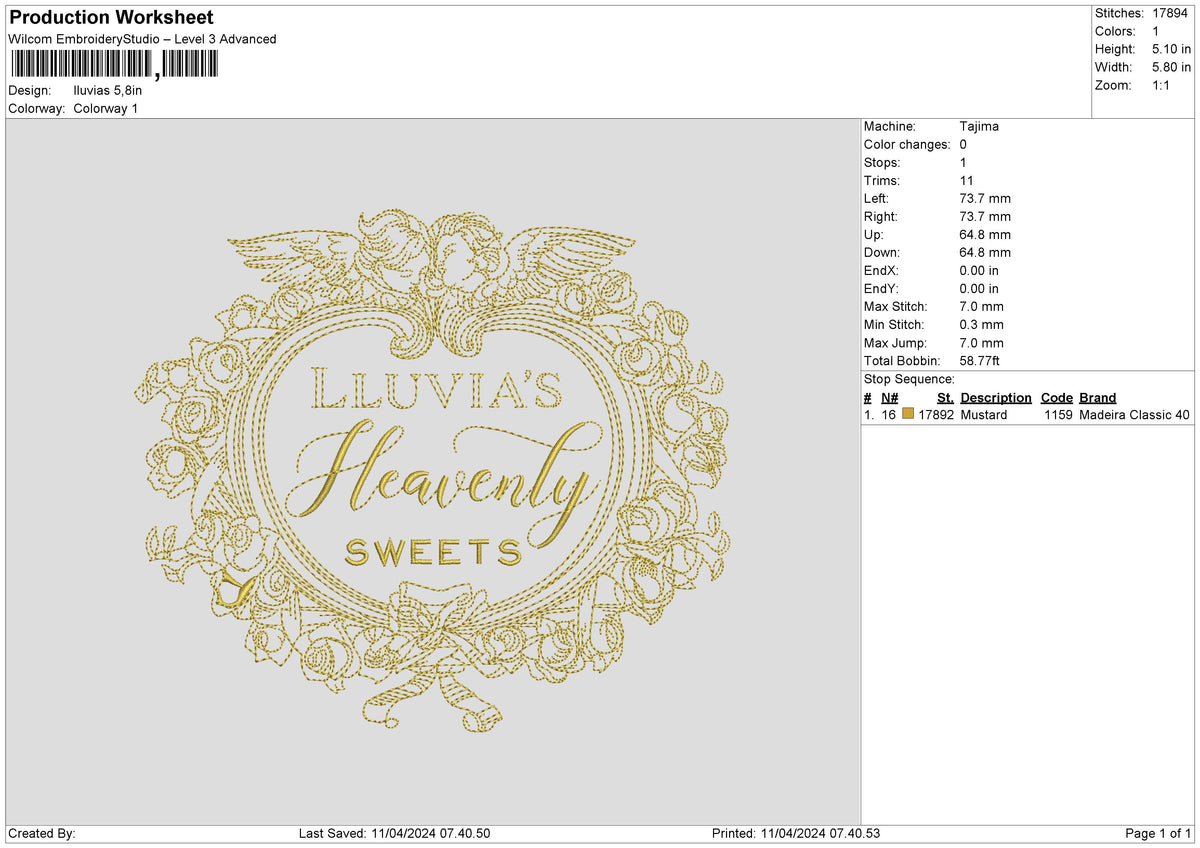Click the barcode under the worksheet header
Viewport: 1200px width, 848px height.
[113, 65]
